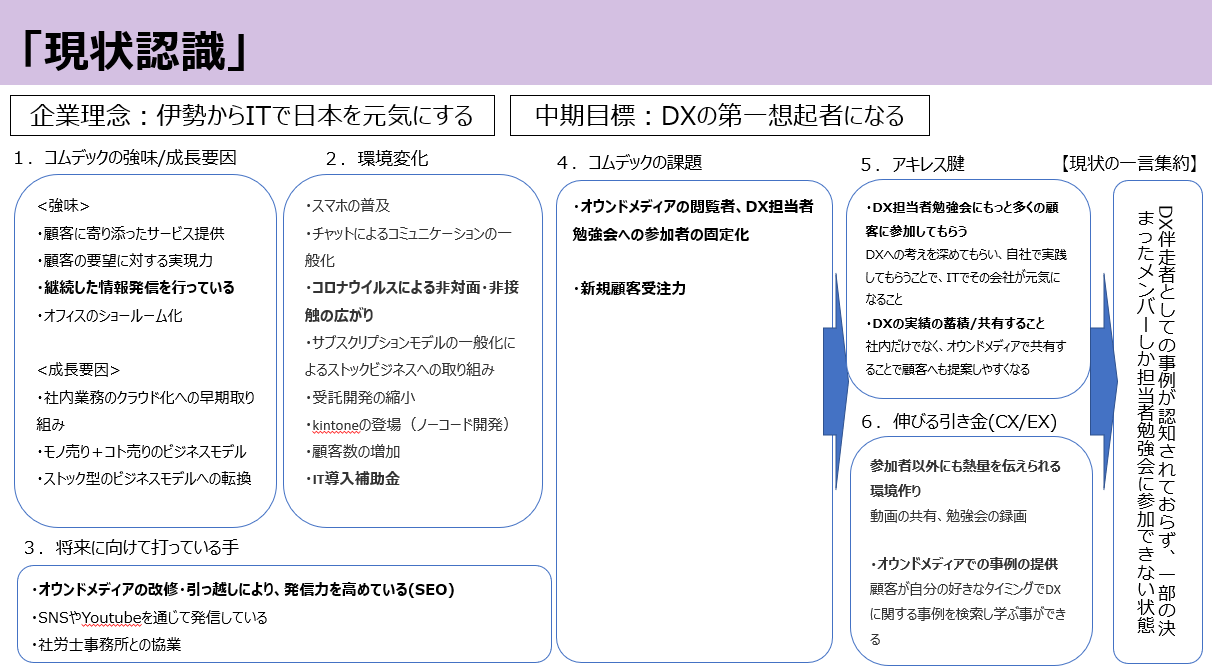This screenshot has width=1212, height=672.
Task: Click line 顧客に寄り添ったサービス提供
Action: pos(130,233)
